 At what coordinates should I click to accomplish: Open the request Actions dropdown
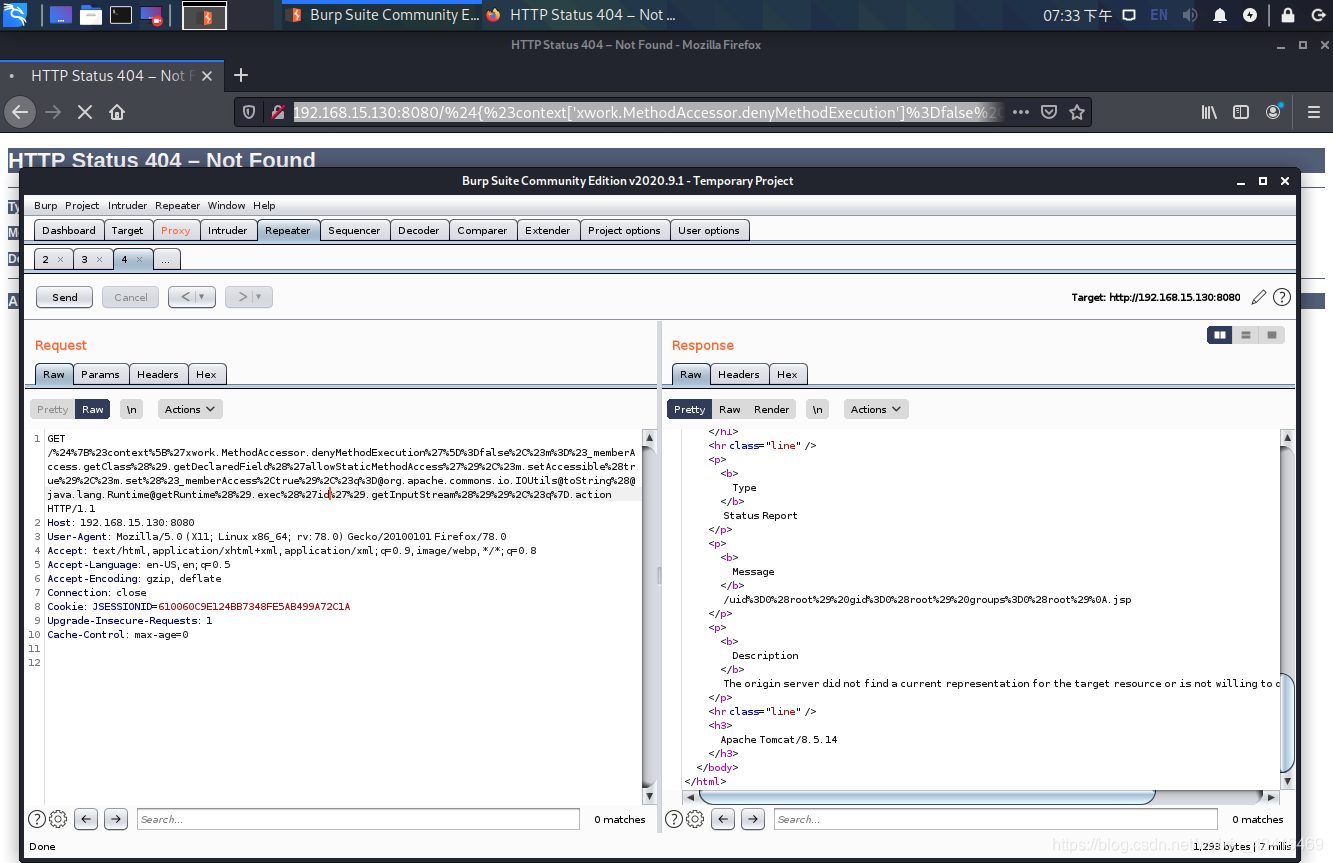pos(190,409)
